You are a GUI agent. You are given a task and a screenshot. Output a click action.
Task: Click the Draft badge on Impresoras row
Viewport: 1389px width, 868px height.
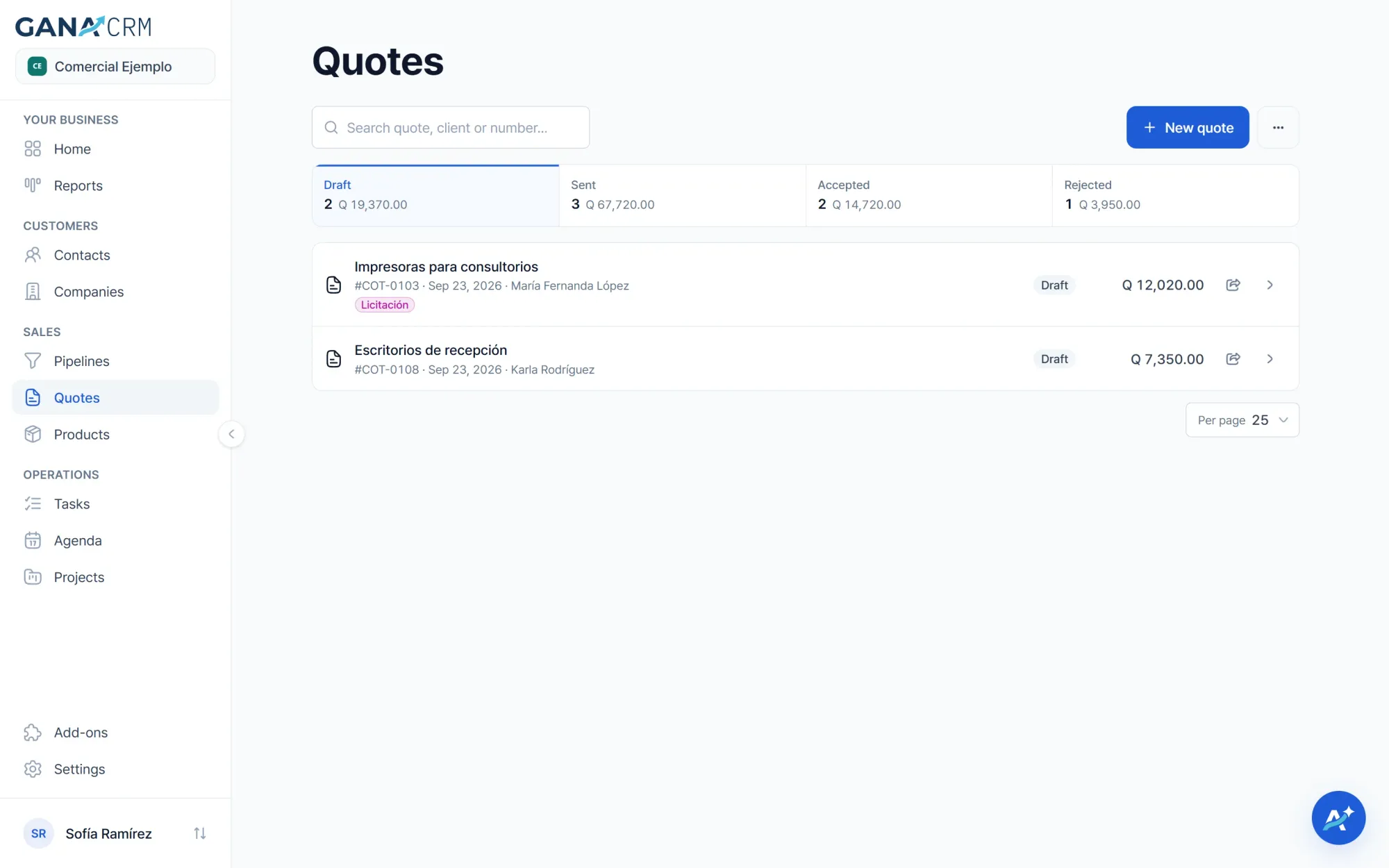click(1054, 285)
